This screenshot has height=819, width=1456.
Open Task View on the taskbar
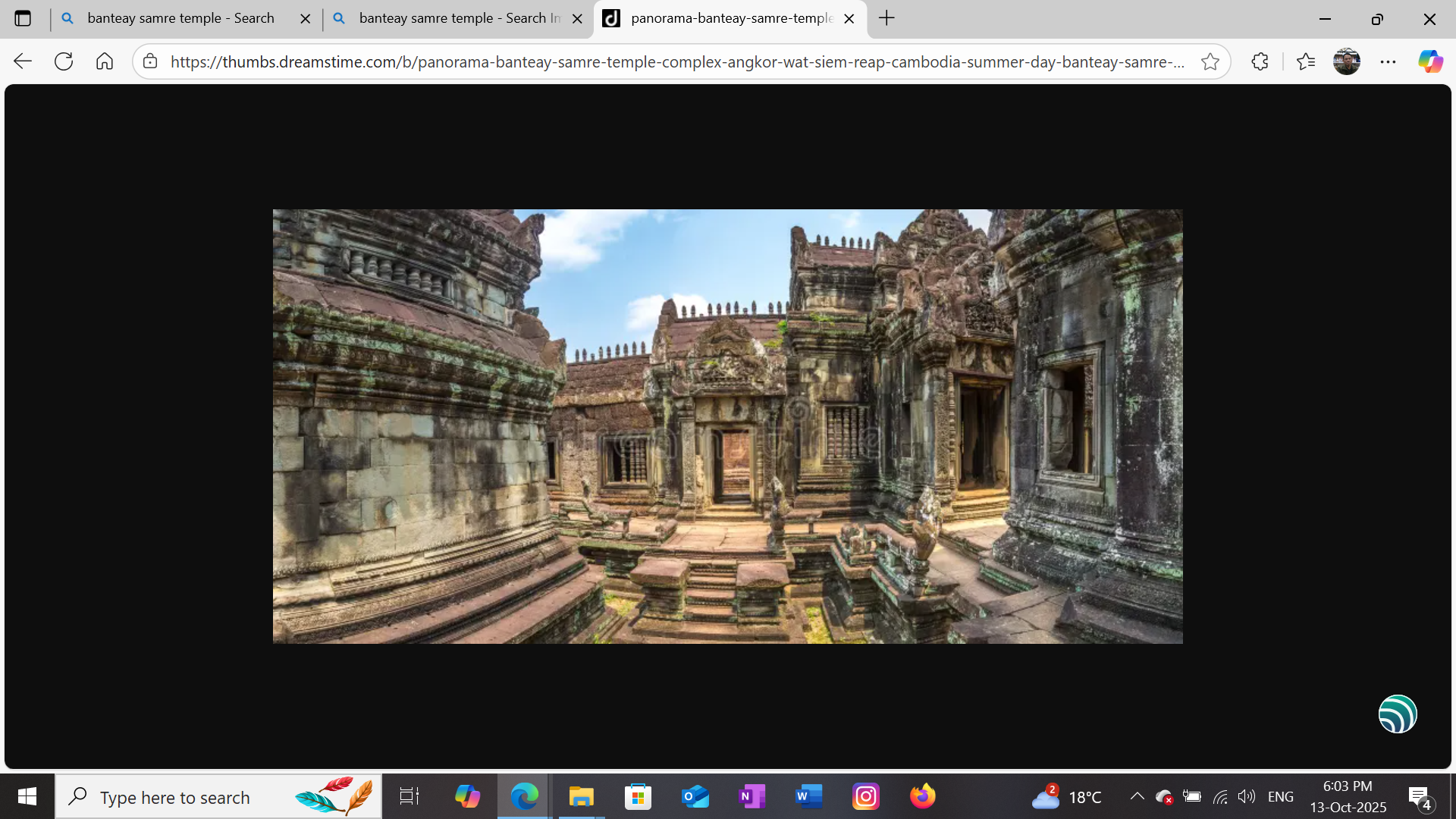coord(409,796)
